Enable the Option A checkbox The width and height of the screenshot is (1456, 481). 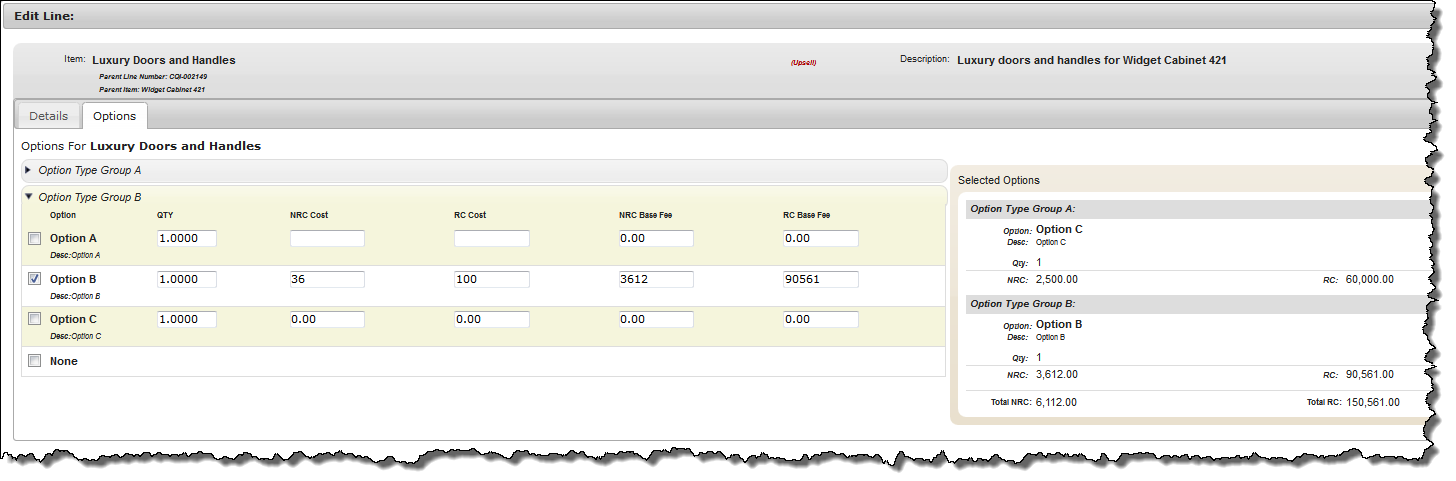coord(35,239)
